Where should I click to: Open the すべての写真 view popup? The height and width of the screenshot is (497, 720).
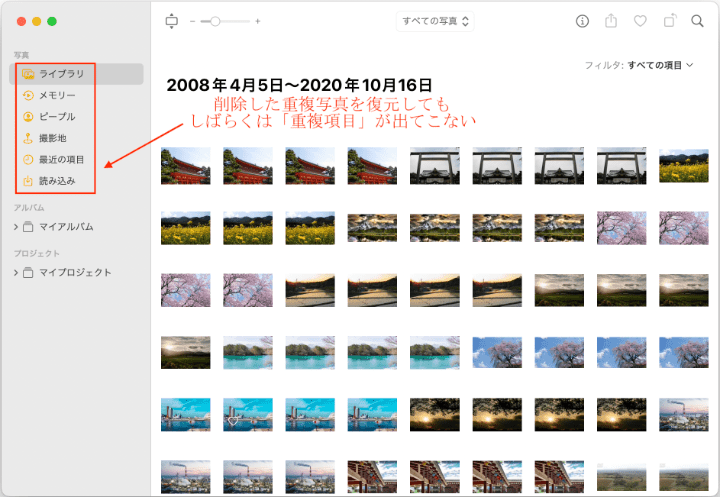435,21
